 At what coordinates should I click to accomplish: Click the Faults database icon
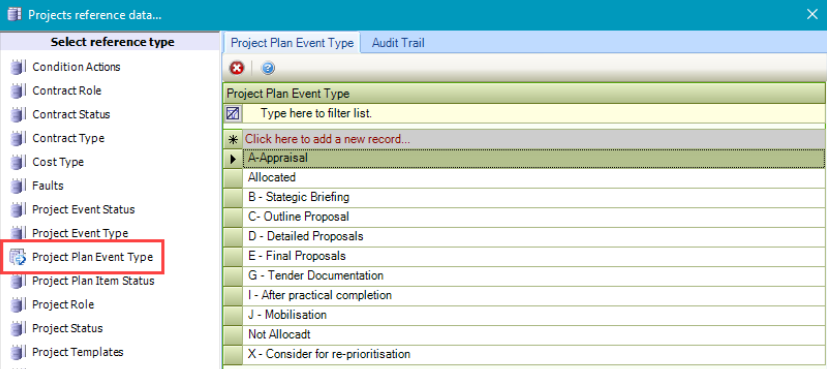[x=18, y=186]
